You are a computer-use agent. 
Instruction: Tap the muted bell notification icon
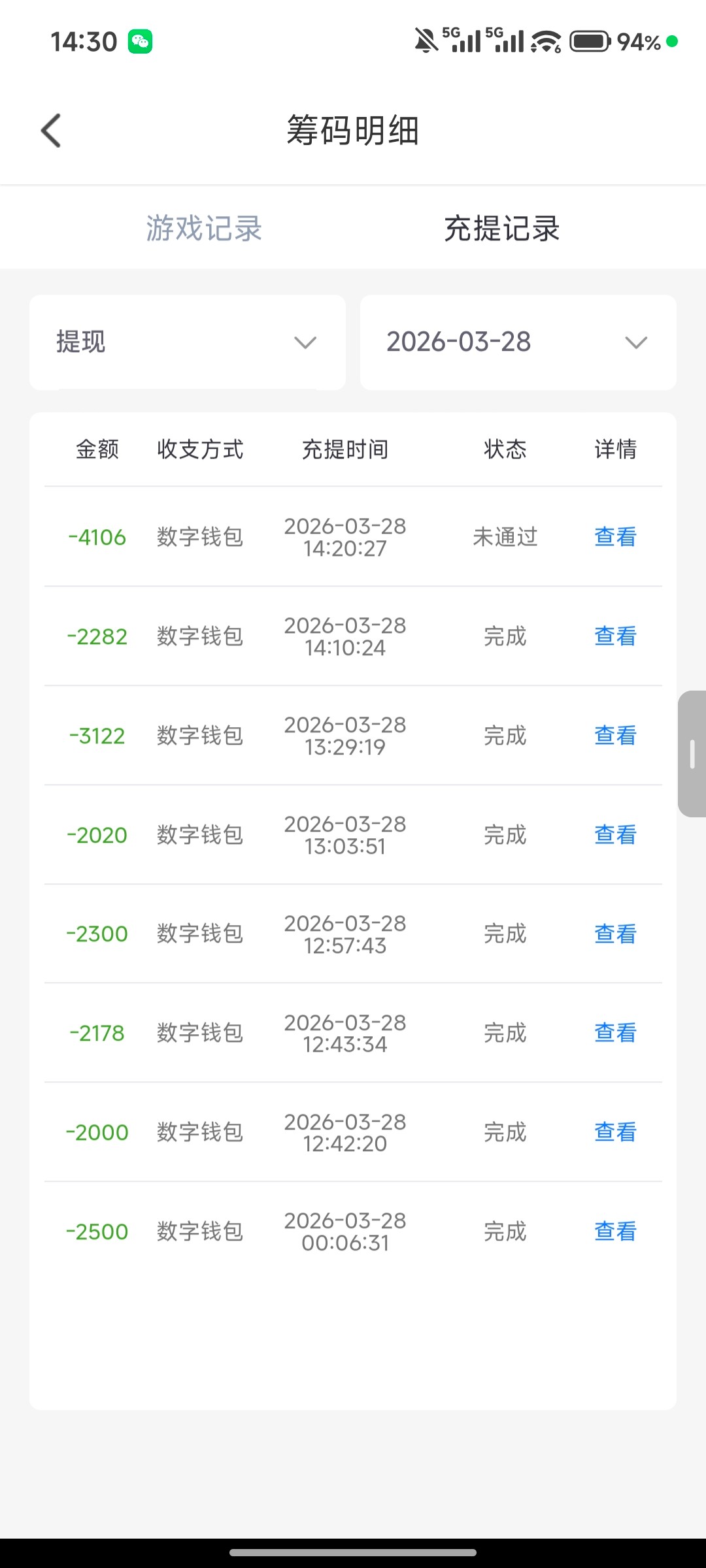426,41
